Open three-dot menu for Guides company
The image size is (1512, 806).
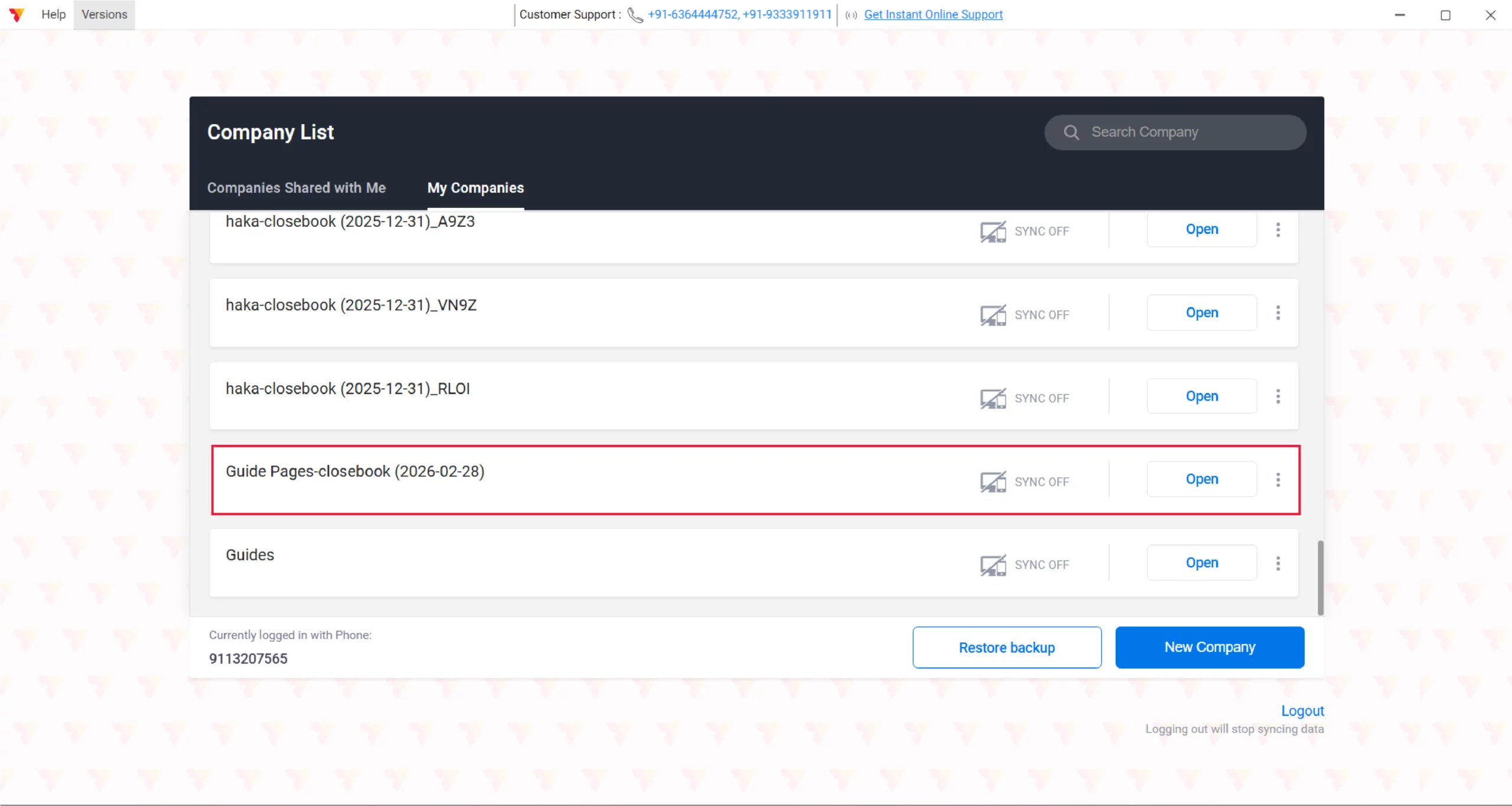click(x=1278, y=563)
